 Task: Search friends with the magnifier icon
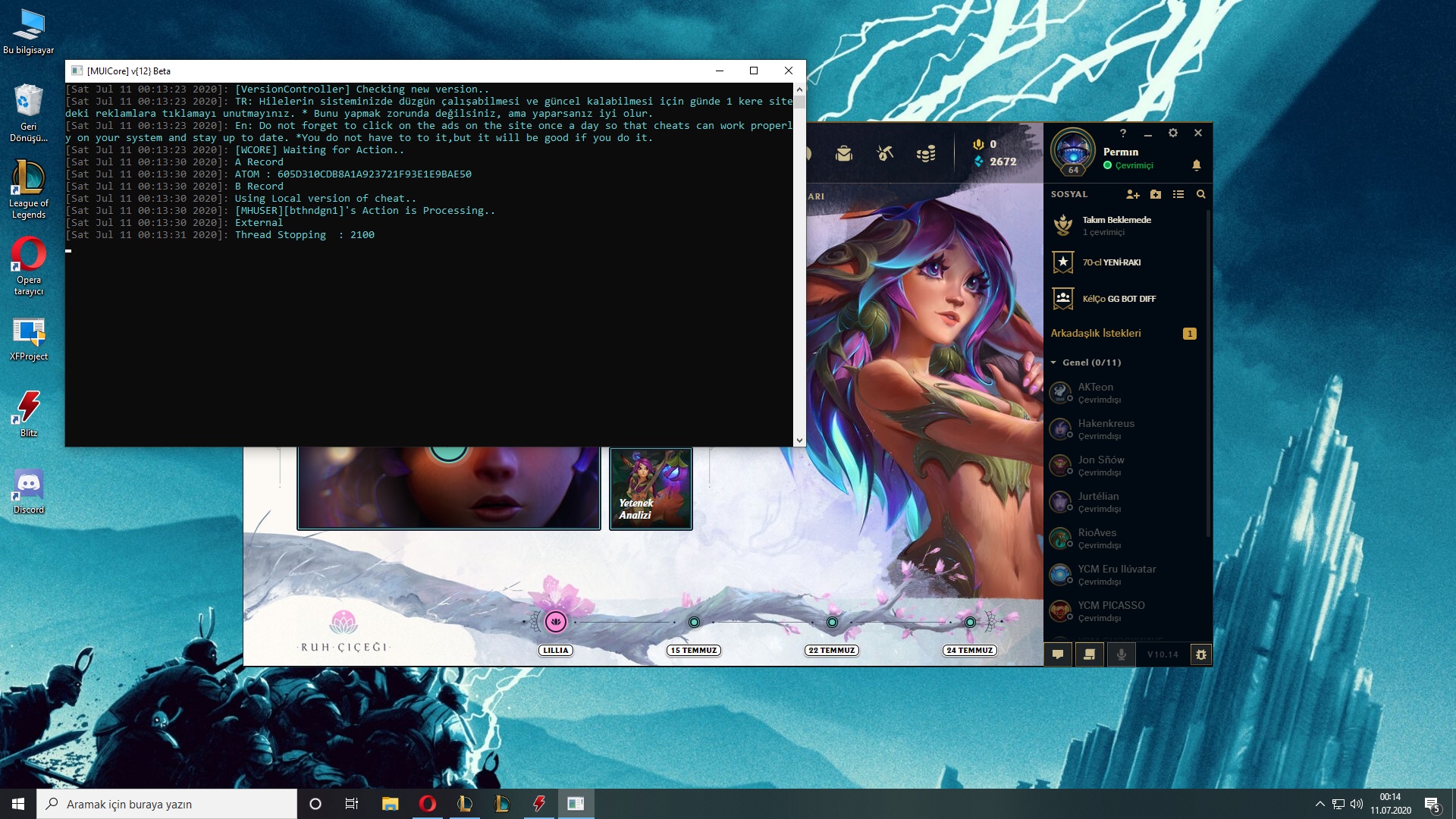[1201, 194]
